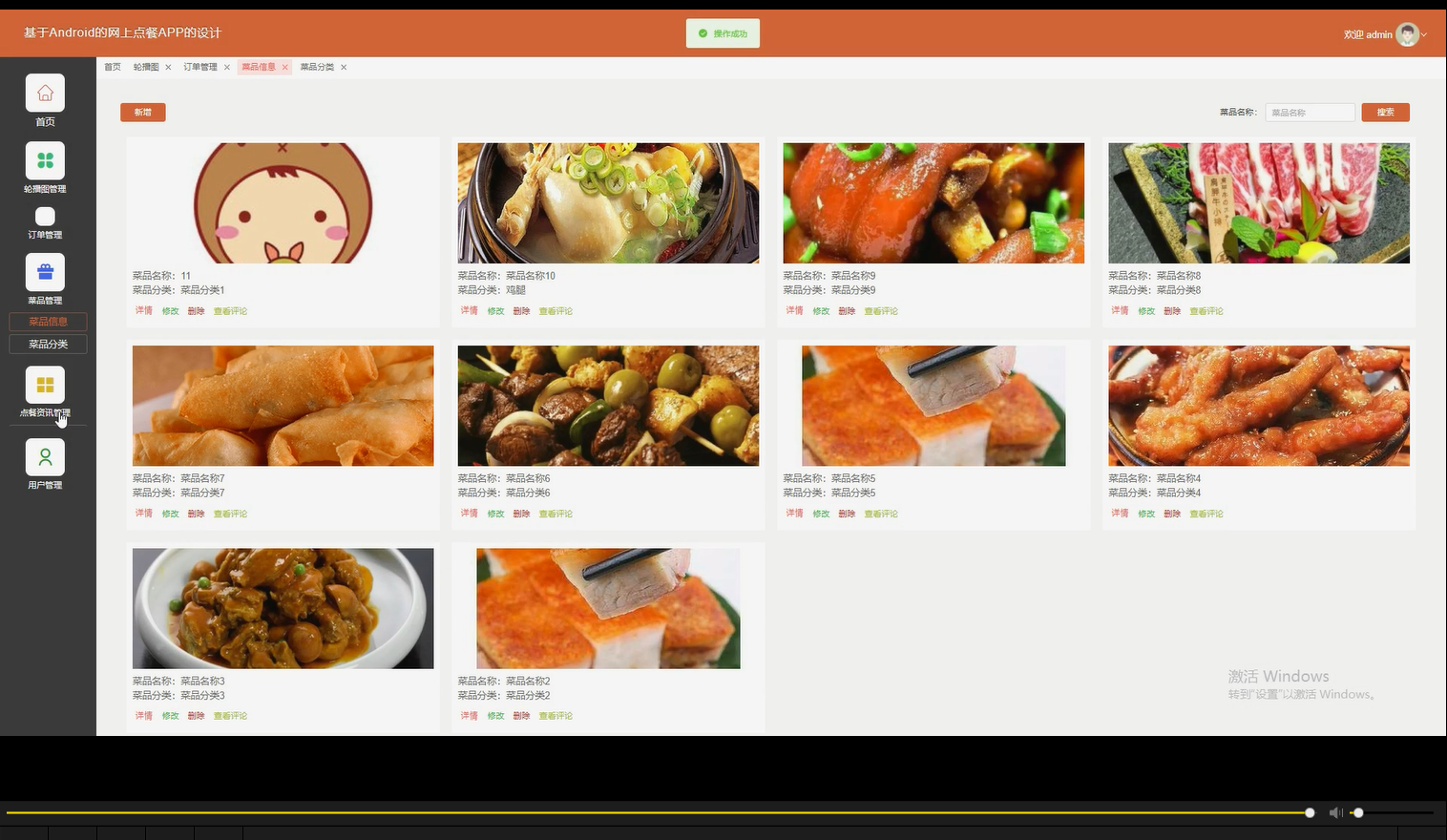This screenshot has width=1447, height=840.
Task: Select 菜品分类 in the sidebar submenu
Action: pyautogui.click(x=47, y=344)
